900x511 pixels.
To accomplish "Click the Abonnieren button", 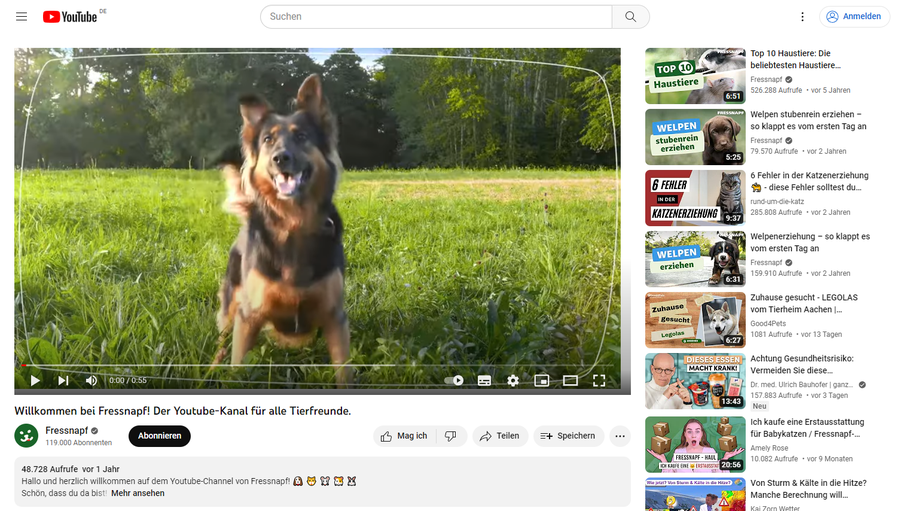I will click(x=160, y=436).
